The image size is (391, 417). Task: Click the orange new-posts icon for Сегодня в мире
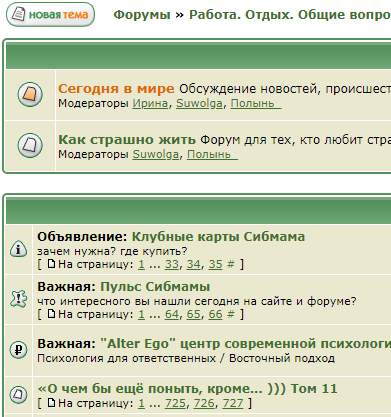(30, 94)
